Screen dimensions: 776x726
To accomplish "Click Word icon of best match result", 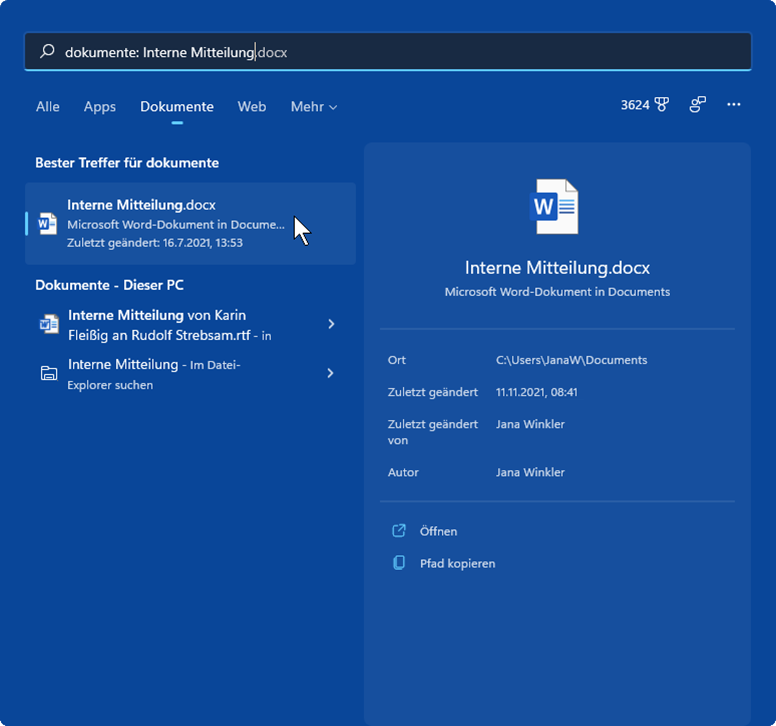I will (47, 223).
